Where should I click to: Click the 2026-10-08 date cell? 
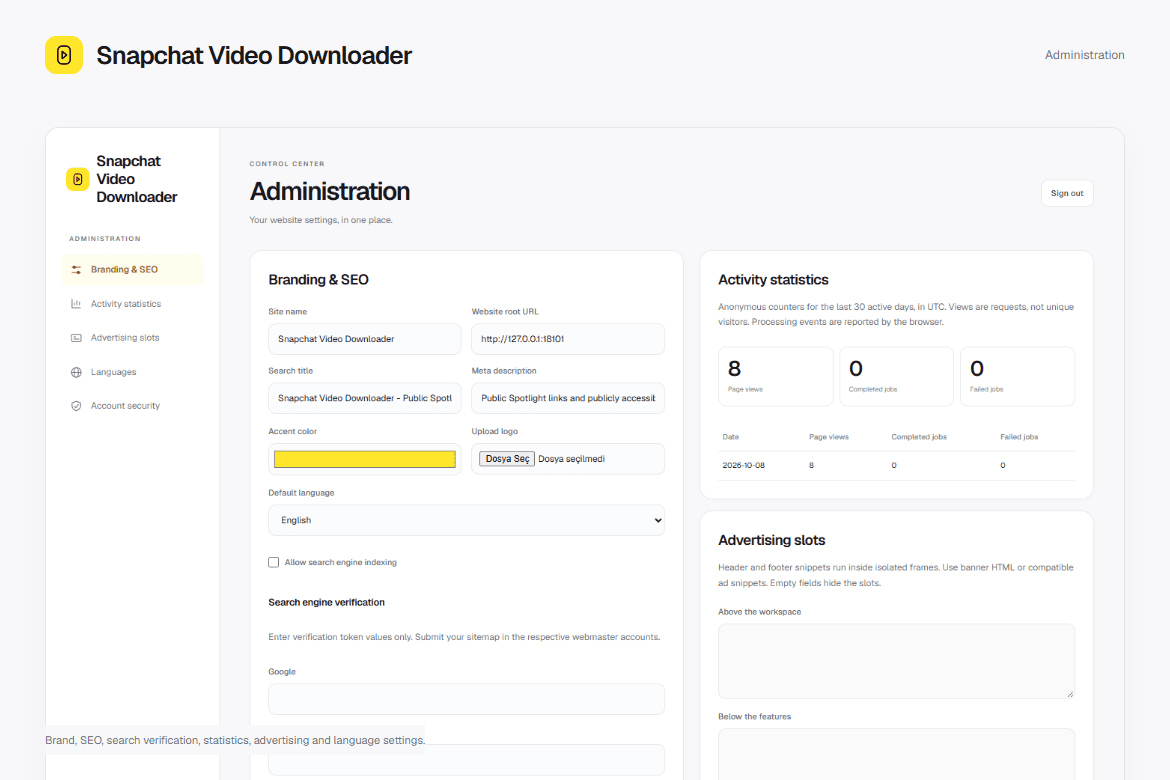tap(743, 465)
